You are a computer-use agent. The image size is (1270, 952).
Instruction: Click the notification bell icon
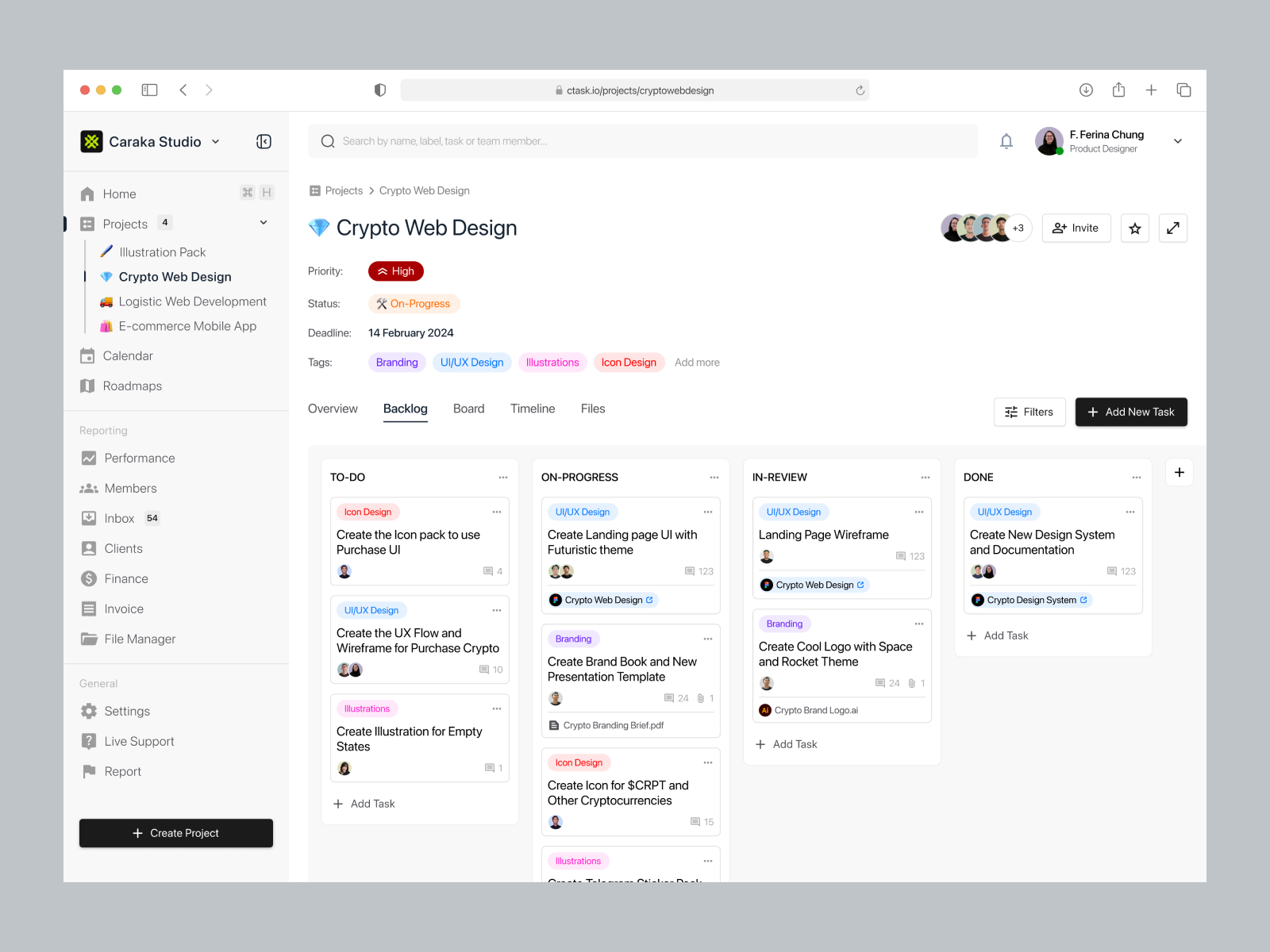coord(1006,140)
